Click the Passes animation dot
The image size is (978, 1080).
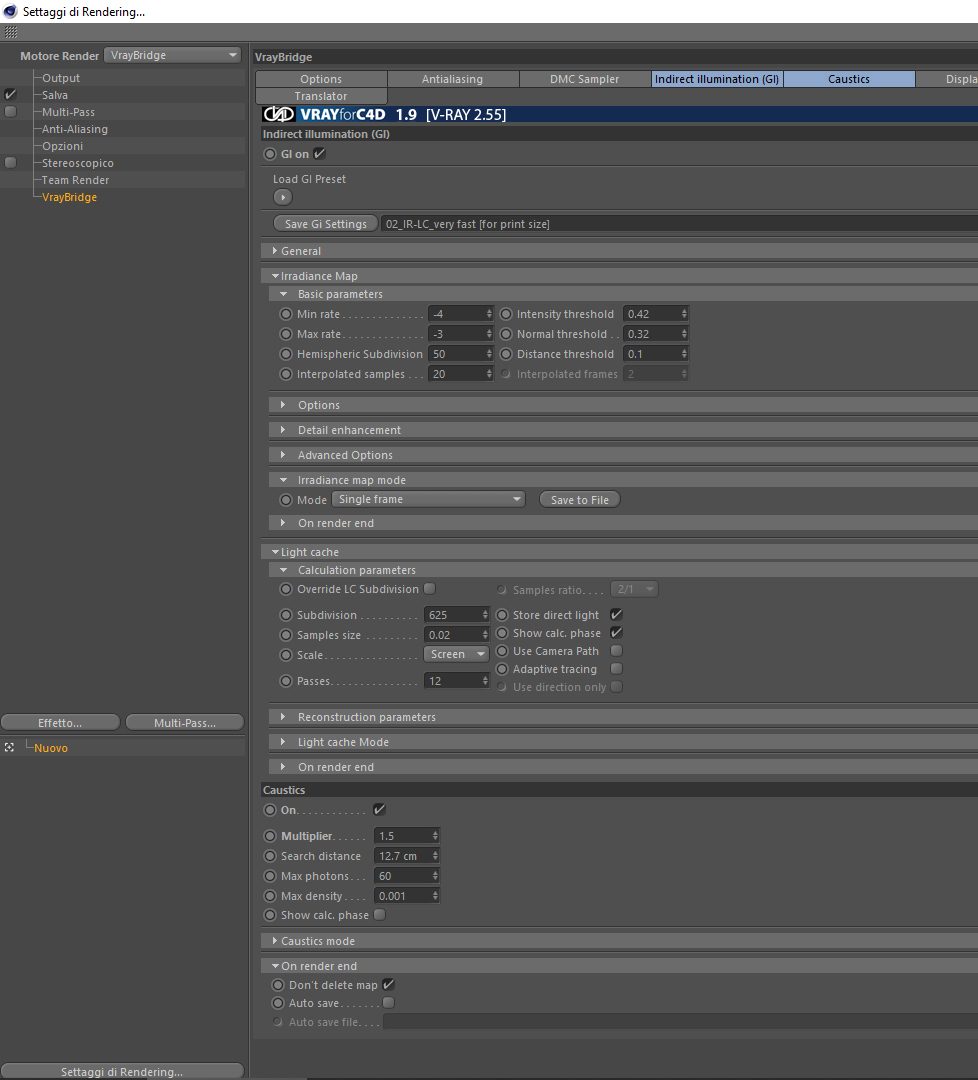coord(286,681)
